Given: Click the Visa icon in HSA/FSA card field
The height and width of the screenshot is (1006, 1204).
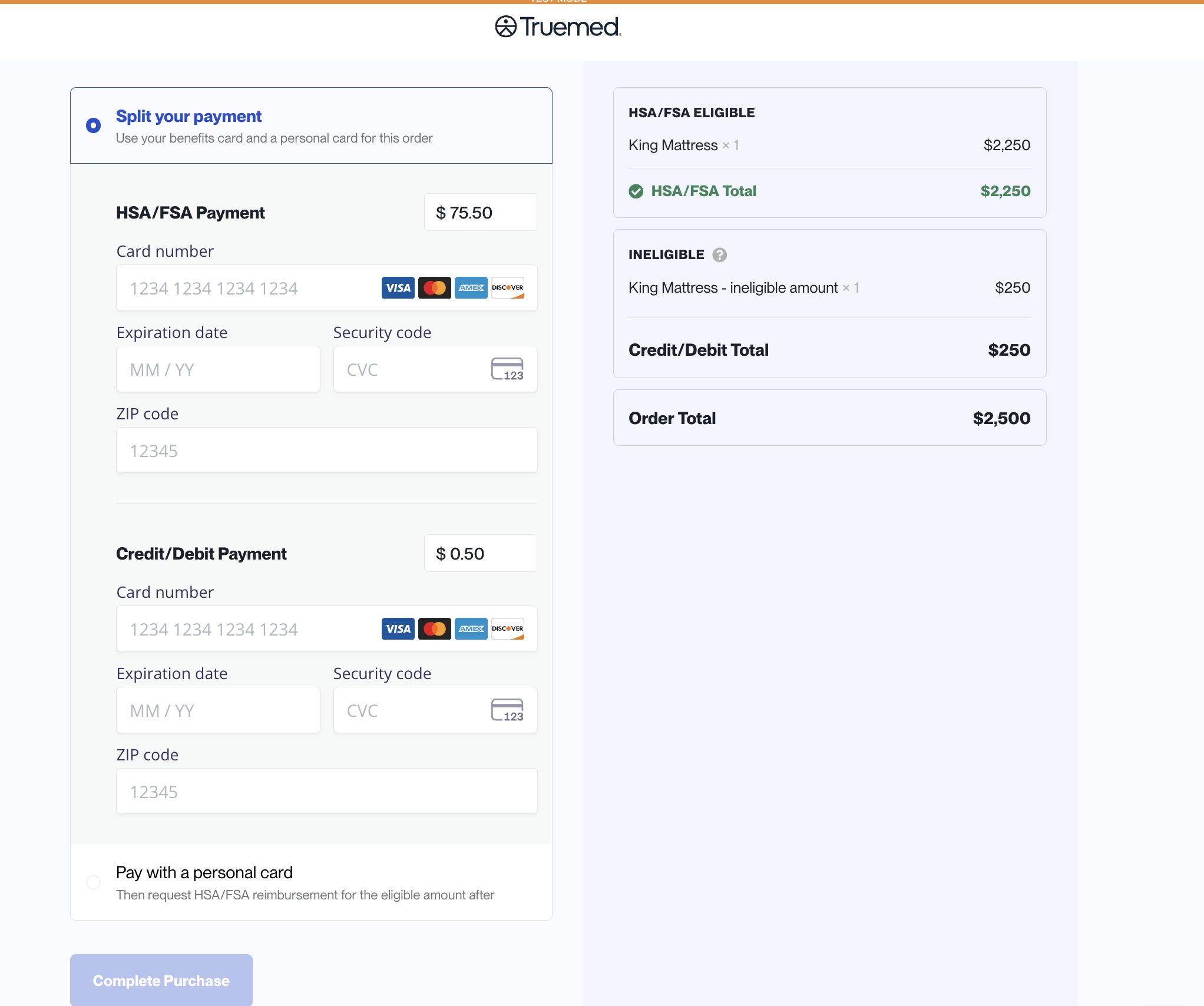Looking at the screenshot, I should pos(398,288).
